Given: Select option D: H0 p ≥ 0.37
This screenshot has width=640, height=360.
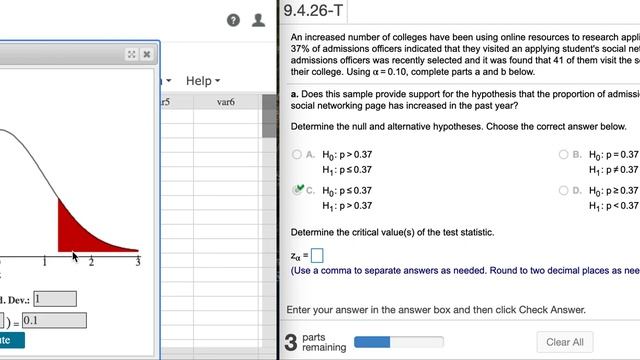Looking at the screenshot, I should [563, 190].
